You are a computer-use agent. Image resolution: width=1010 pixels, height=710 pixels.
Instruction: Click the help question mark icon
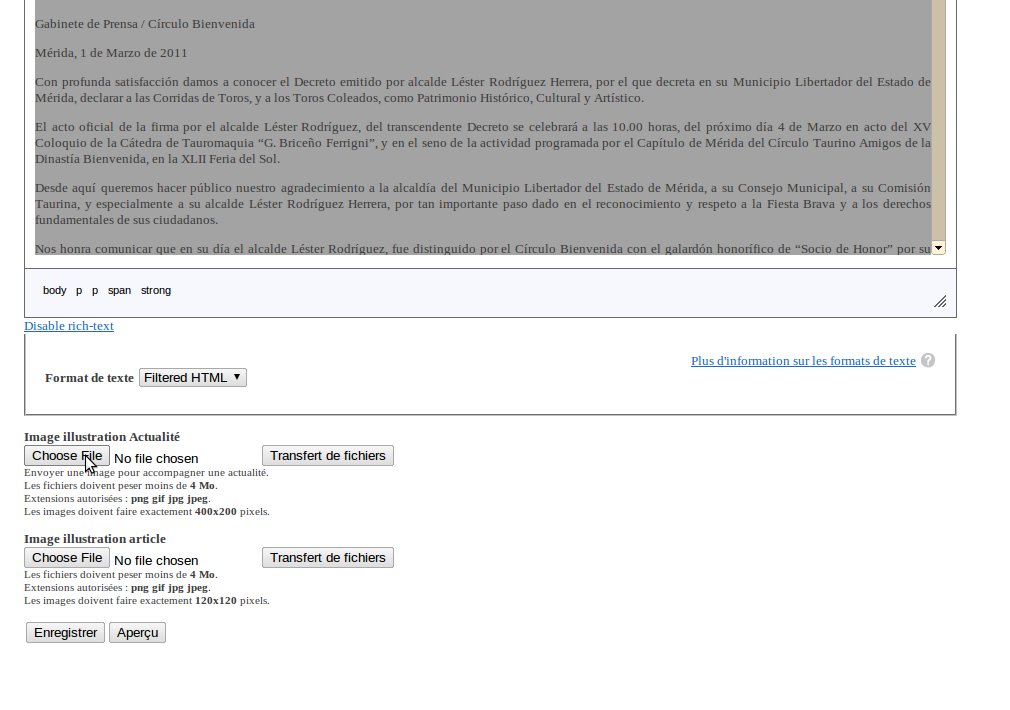[x=928, y=361]
